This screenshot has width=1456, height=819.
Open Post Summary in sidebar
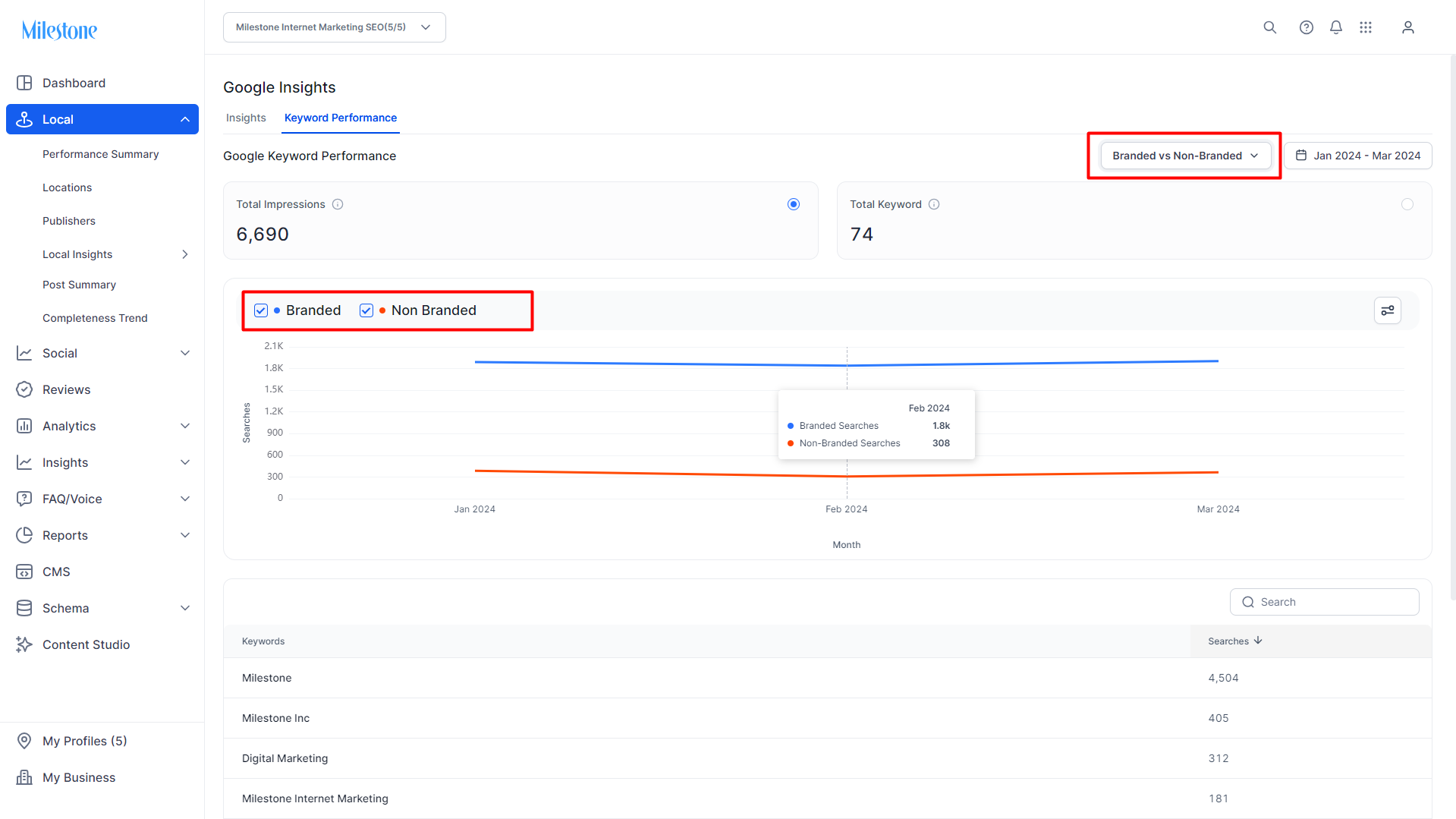tap(79, 285)
